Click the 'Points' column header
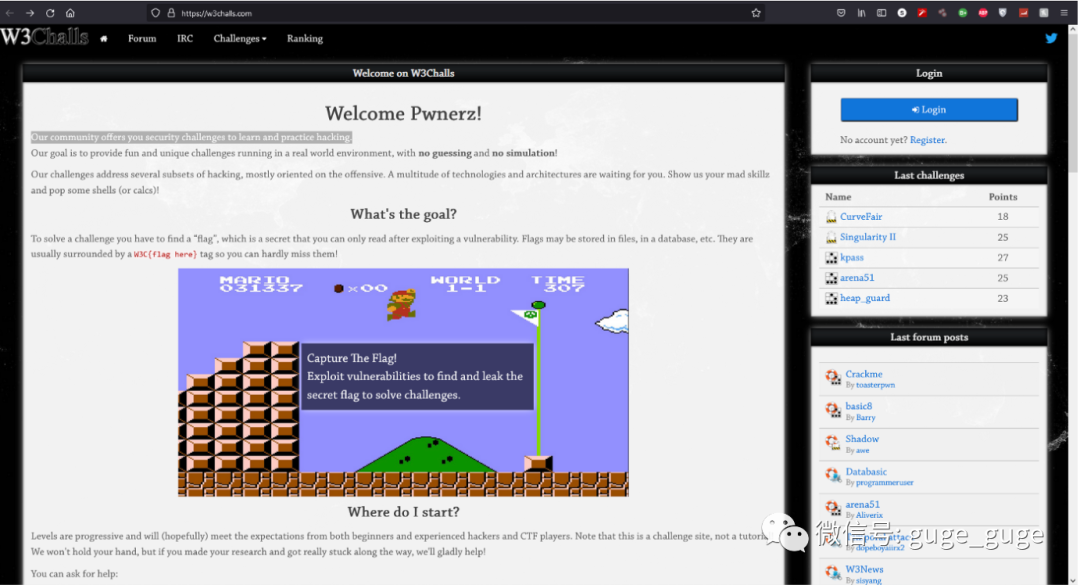The width and height of the screenshot is (1080, 585). click(1003, 197)
